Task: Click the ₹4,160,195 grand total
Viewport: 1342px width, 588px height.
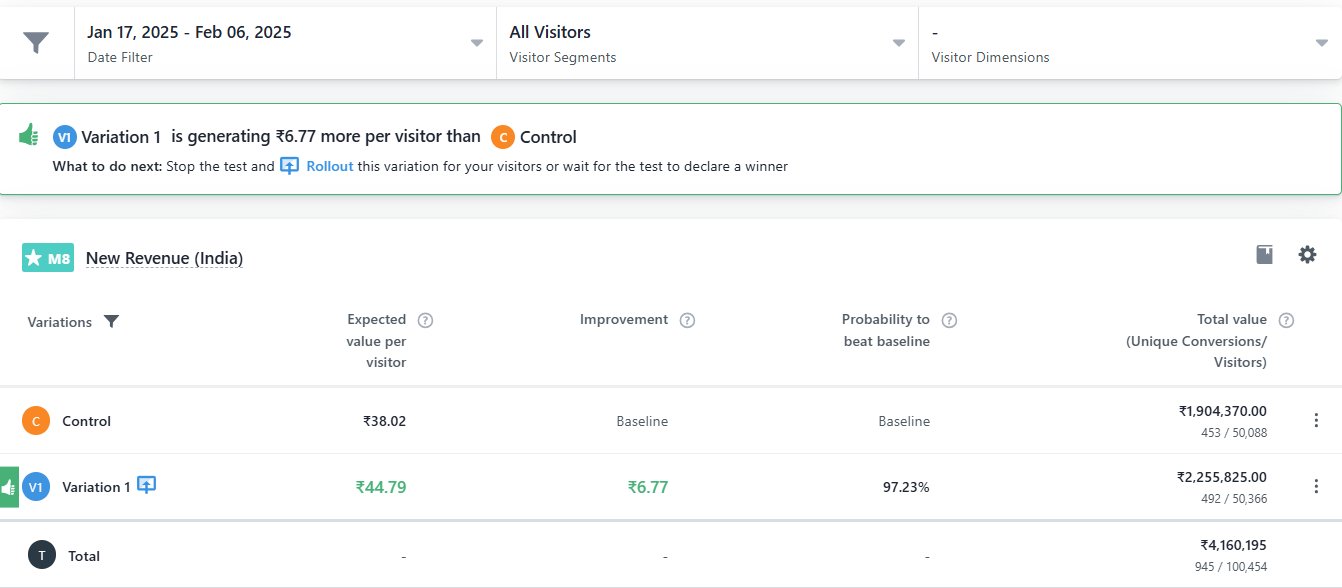Action: (x=1233, y=545)
